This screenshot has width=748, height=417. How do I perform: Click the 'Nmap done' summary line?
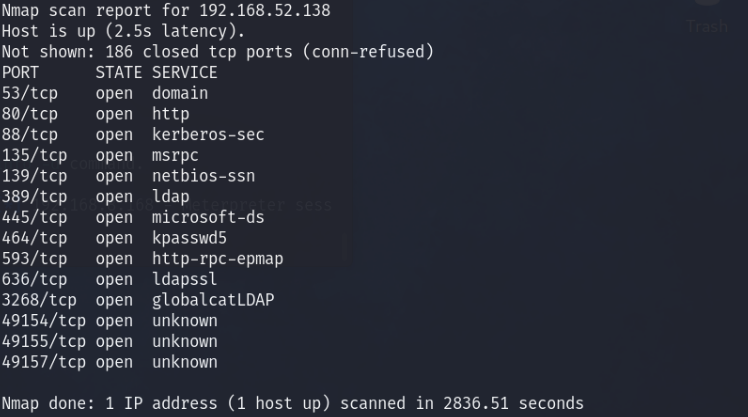coord(292,404)
